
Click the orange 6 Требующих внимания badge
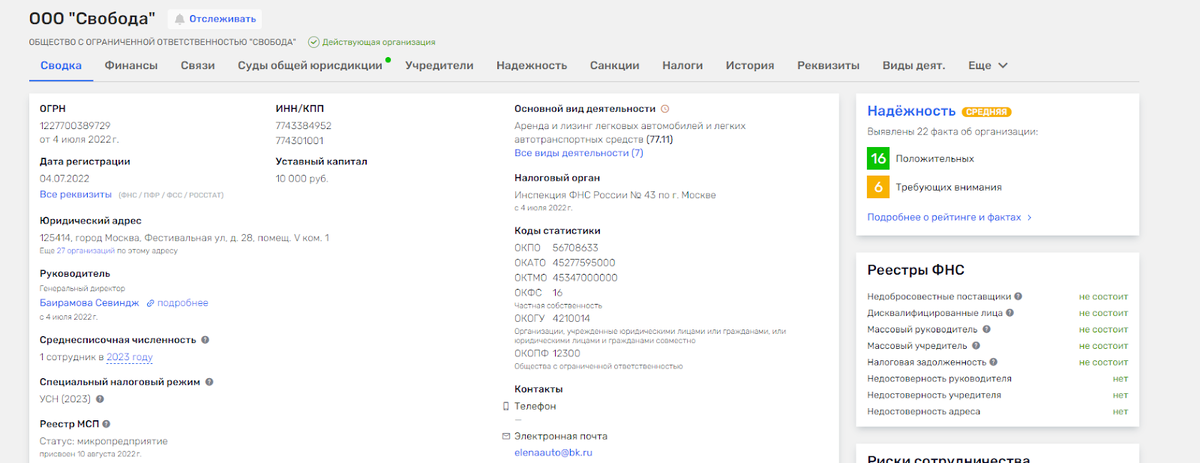[878, 187]
